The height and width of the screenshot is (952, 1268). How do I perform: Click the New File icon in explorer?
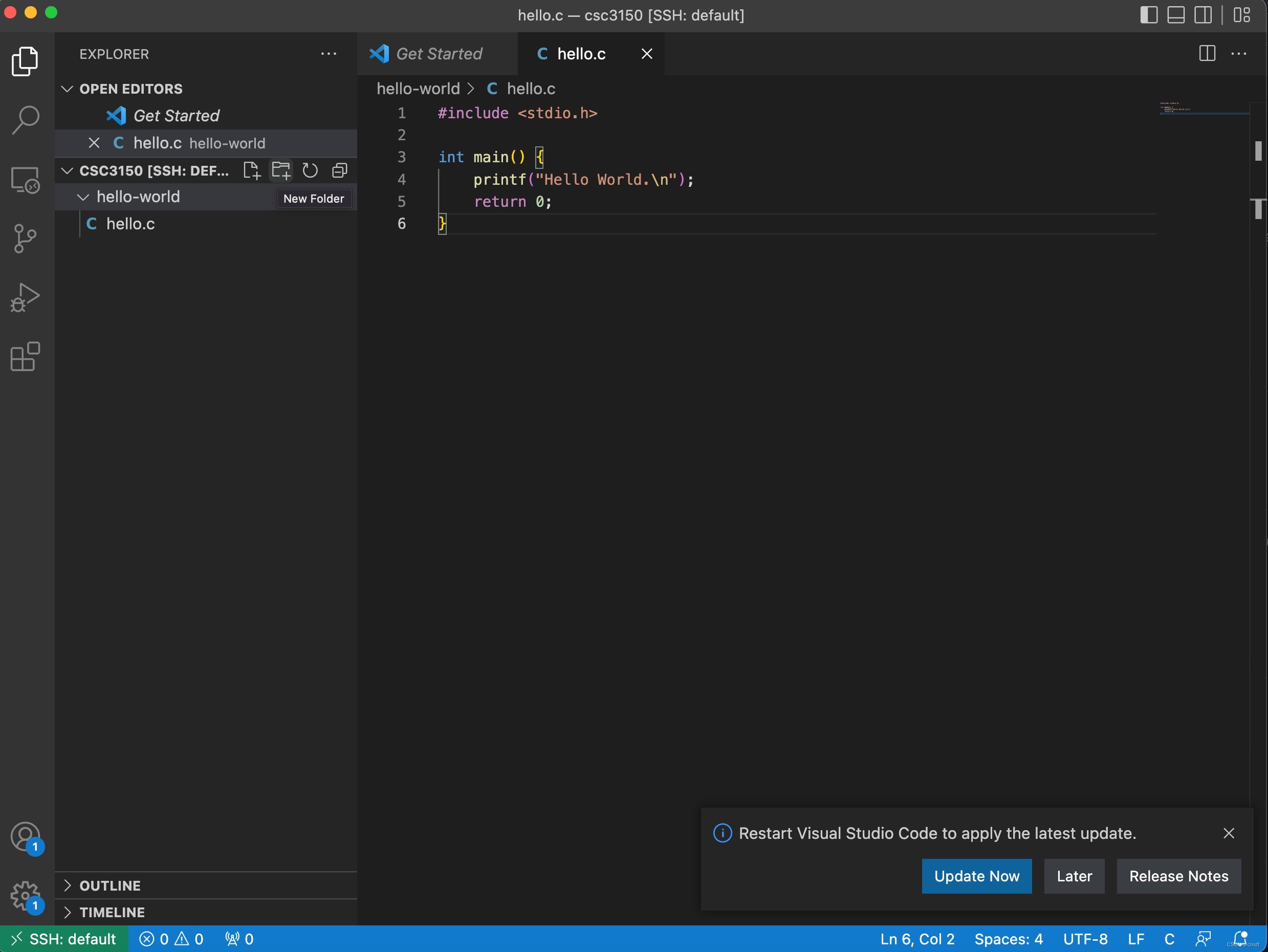tap(252, 170)
